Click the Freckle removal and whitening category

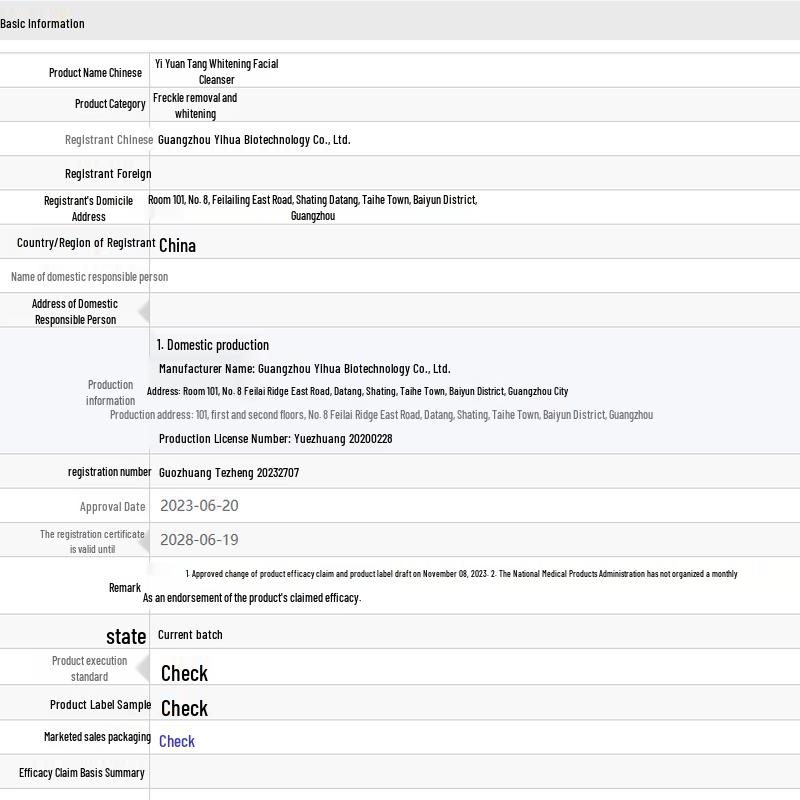pos(195,105)
